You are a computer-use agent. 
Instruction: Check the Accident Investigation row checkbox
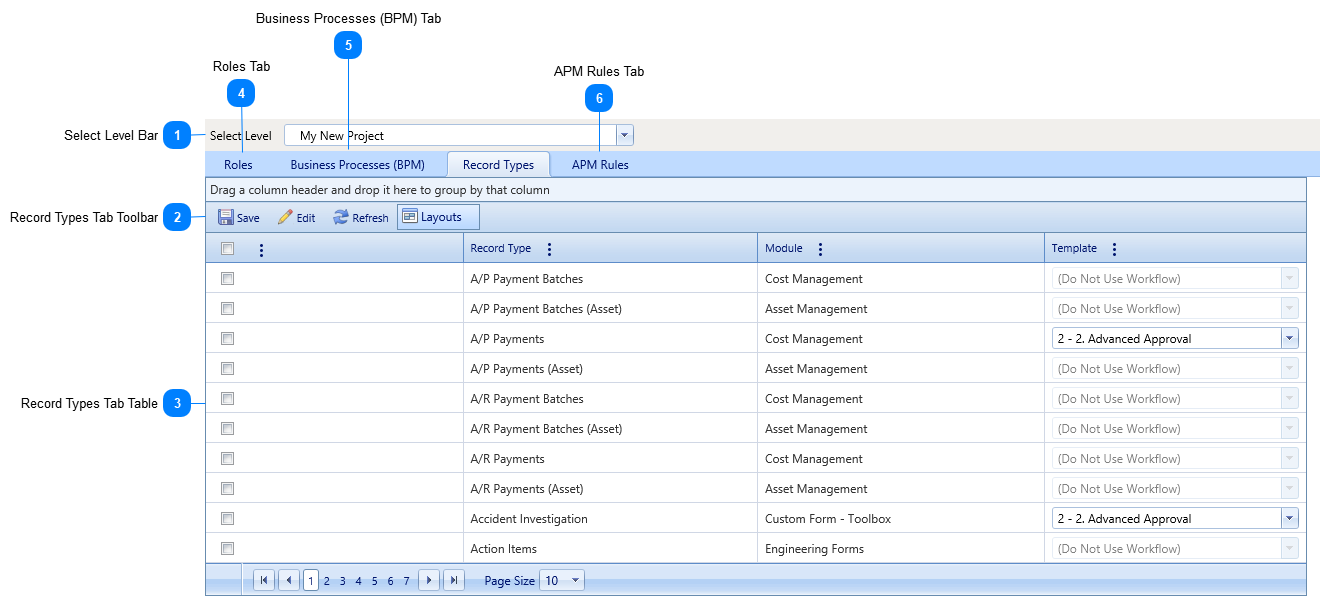tap(227, 518)
